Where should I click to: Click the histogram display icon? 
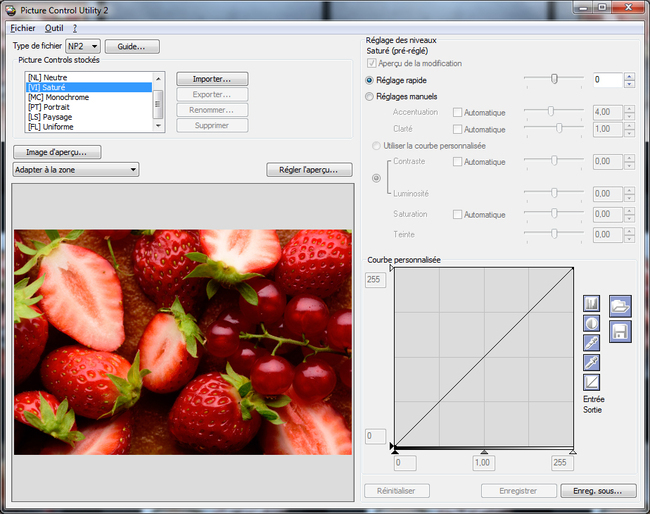point(591,303)
